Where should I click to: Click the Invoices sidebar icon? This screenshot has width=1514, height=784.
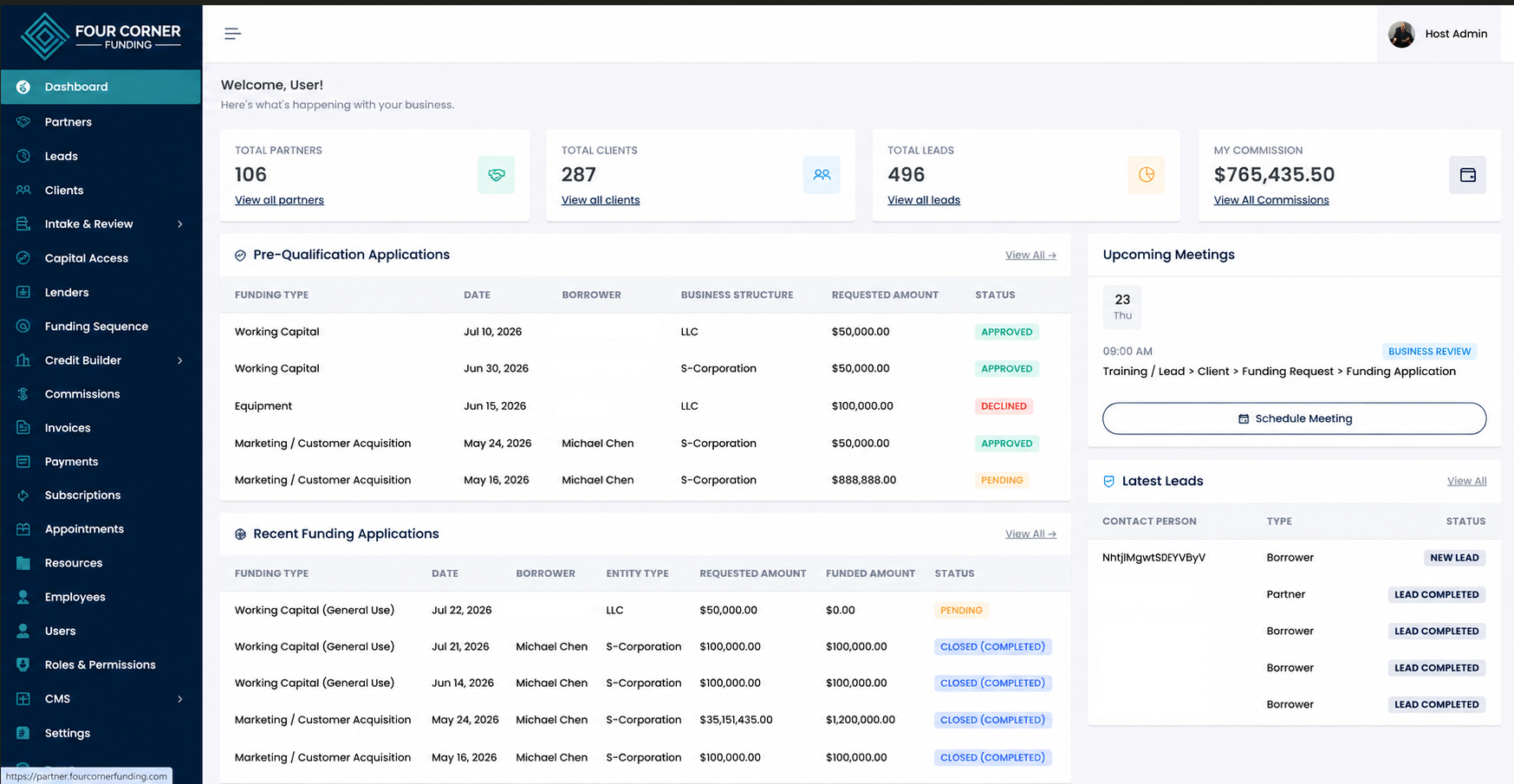(23, 427)
